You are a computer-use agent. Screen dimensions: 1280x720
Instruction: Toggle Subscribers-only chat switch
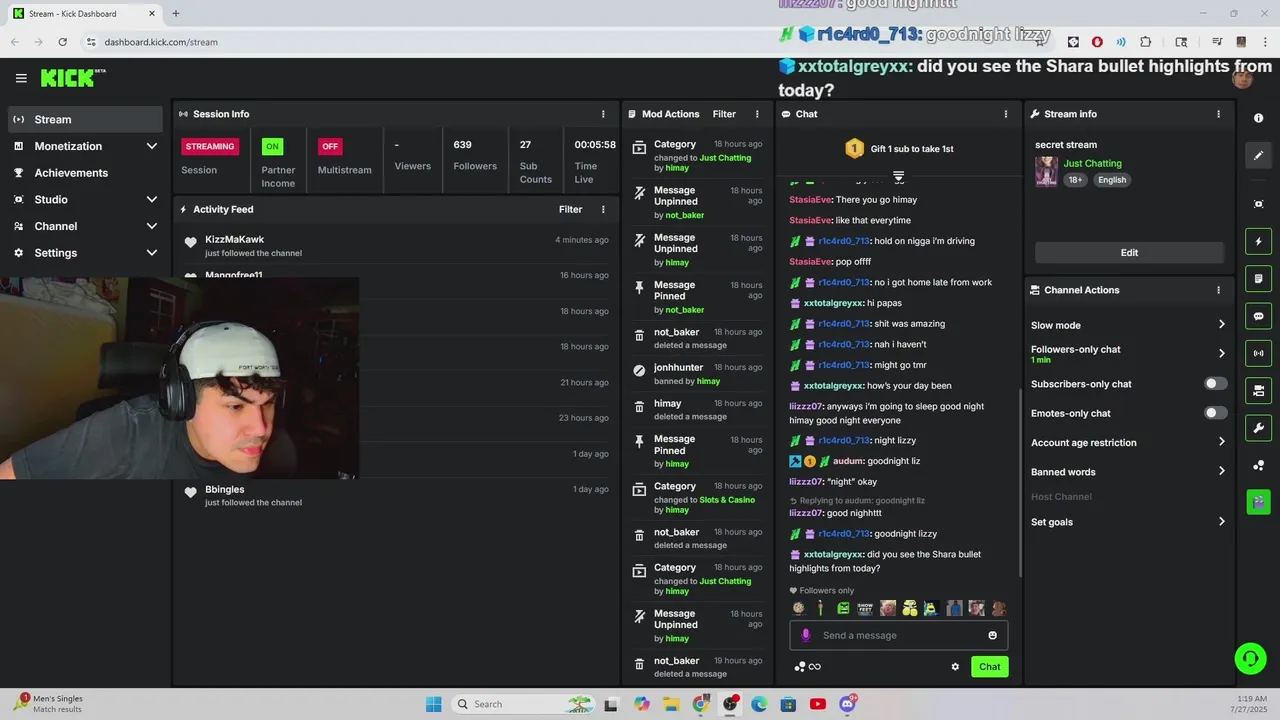click(1215, 384)
